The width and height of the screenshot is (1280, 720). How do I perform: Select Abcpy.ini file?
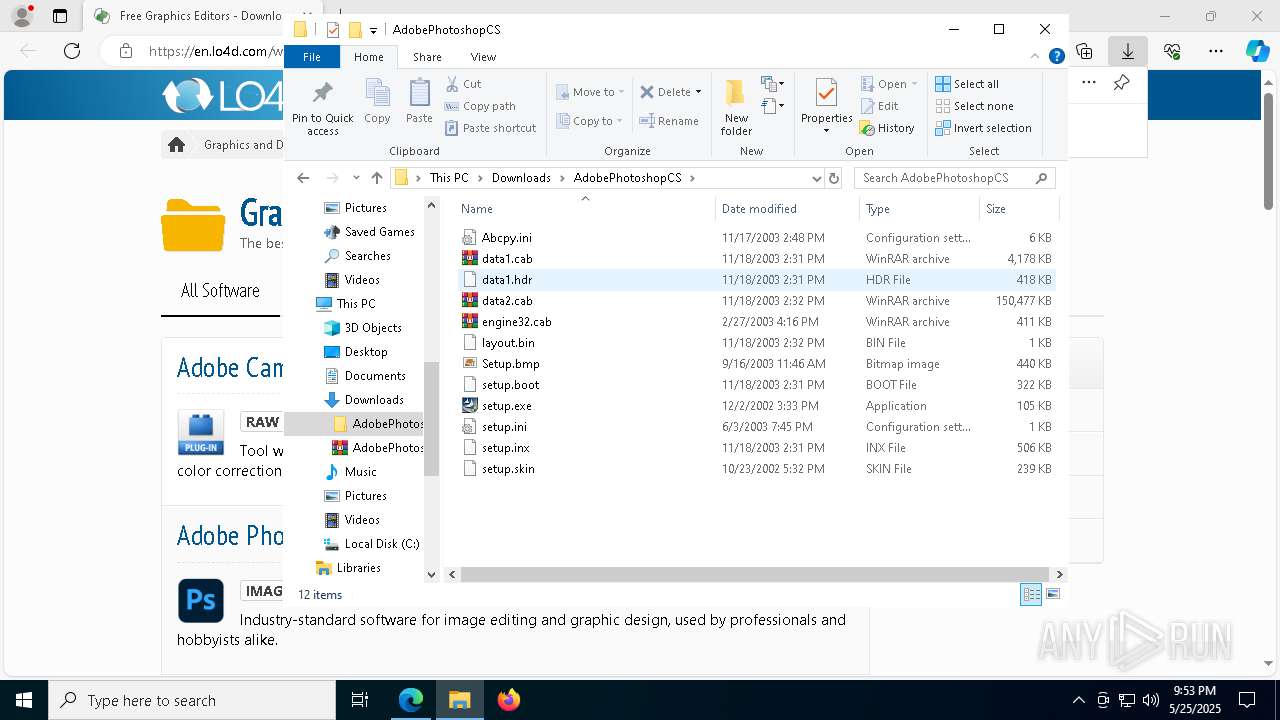pos(756,238)
